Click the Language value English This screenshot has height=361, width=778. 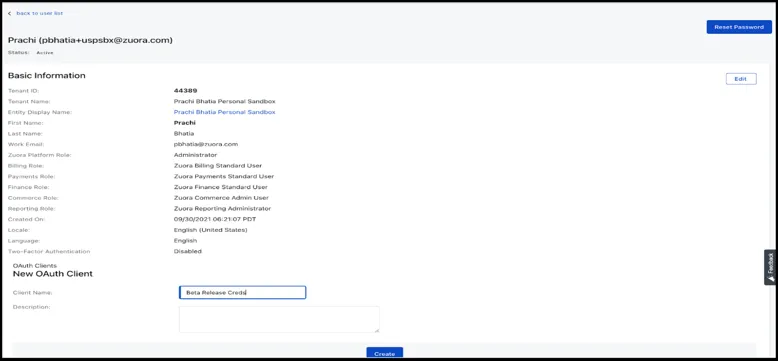[185, 241]
